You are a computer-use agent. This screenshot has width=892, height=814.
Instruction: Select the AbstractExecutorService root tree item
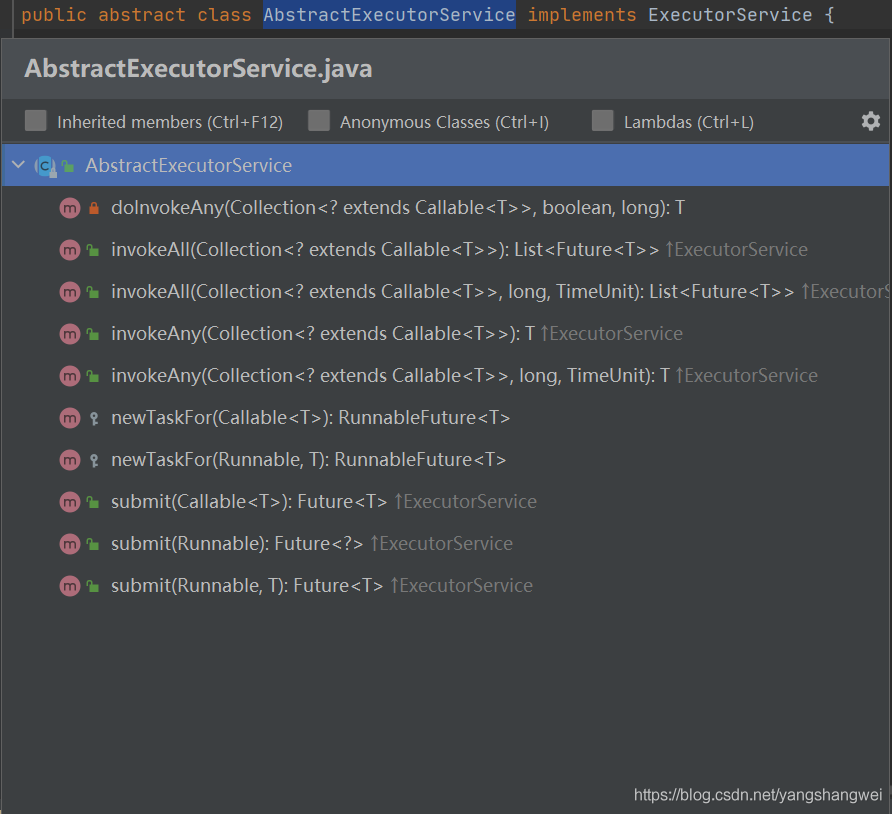(x=188, y=165)
